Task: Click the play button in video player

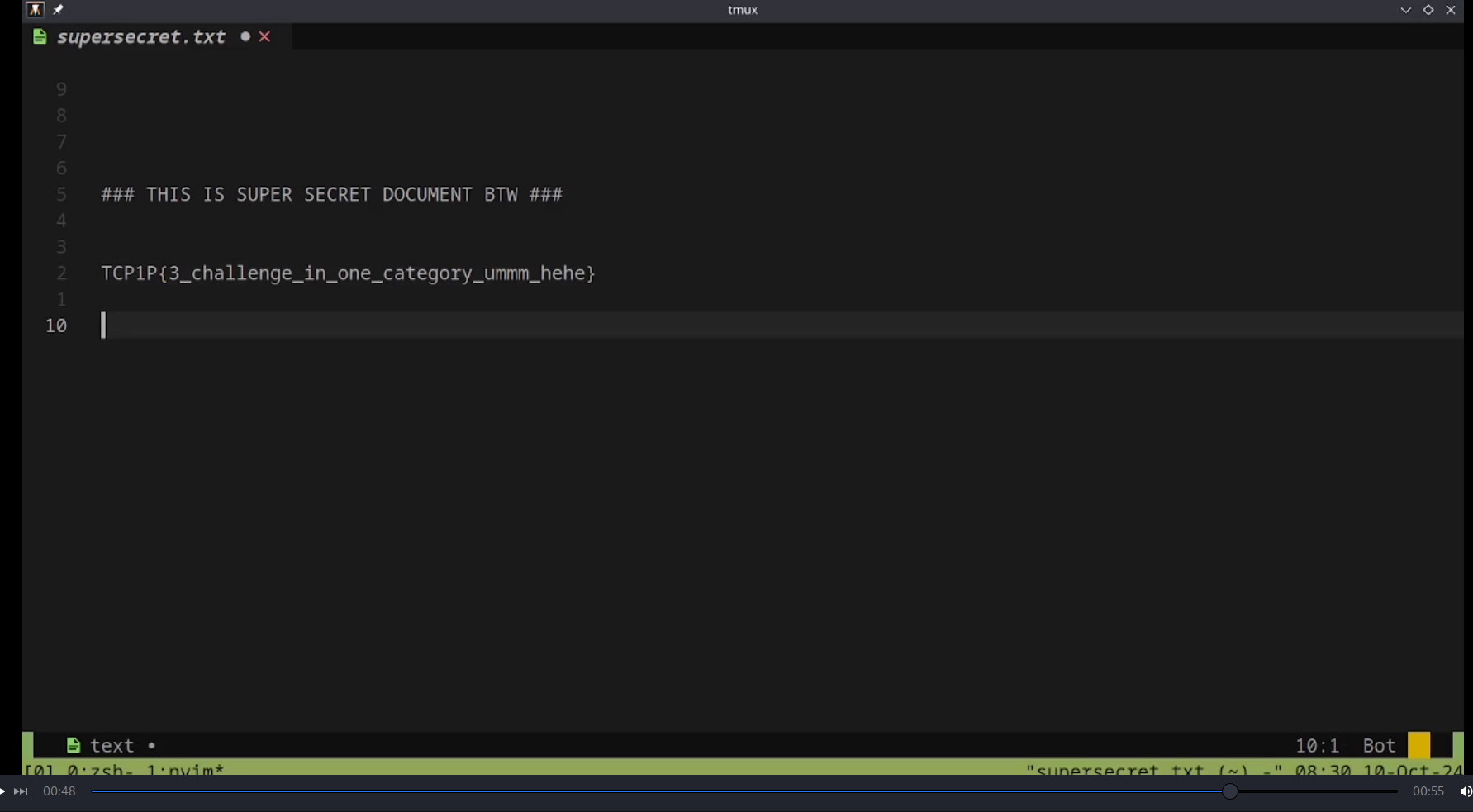Action: tap(3, 791)
